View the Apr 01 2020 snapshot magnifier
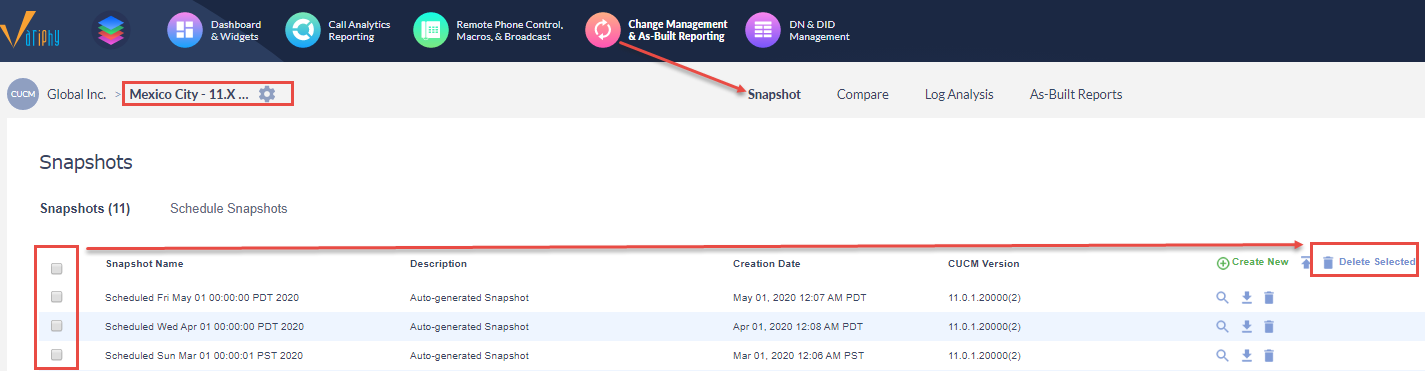The height and width of the screenshot is (371, 1425). pyautogui.click(x=1222, y=326)
